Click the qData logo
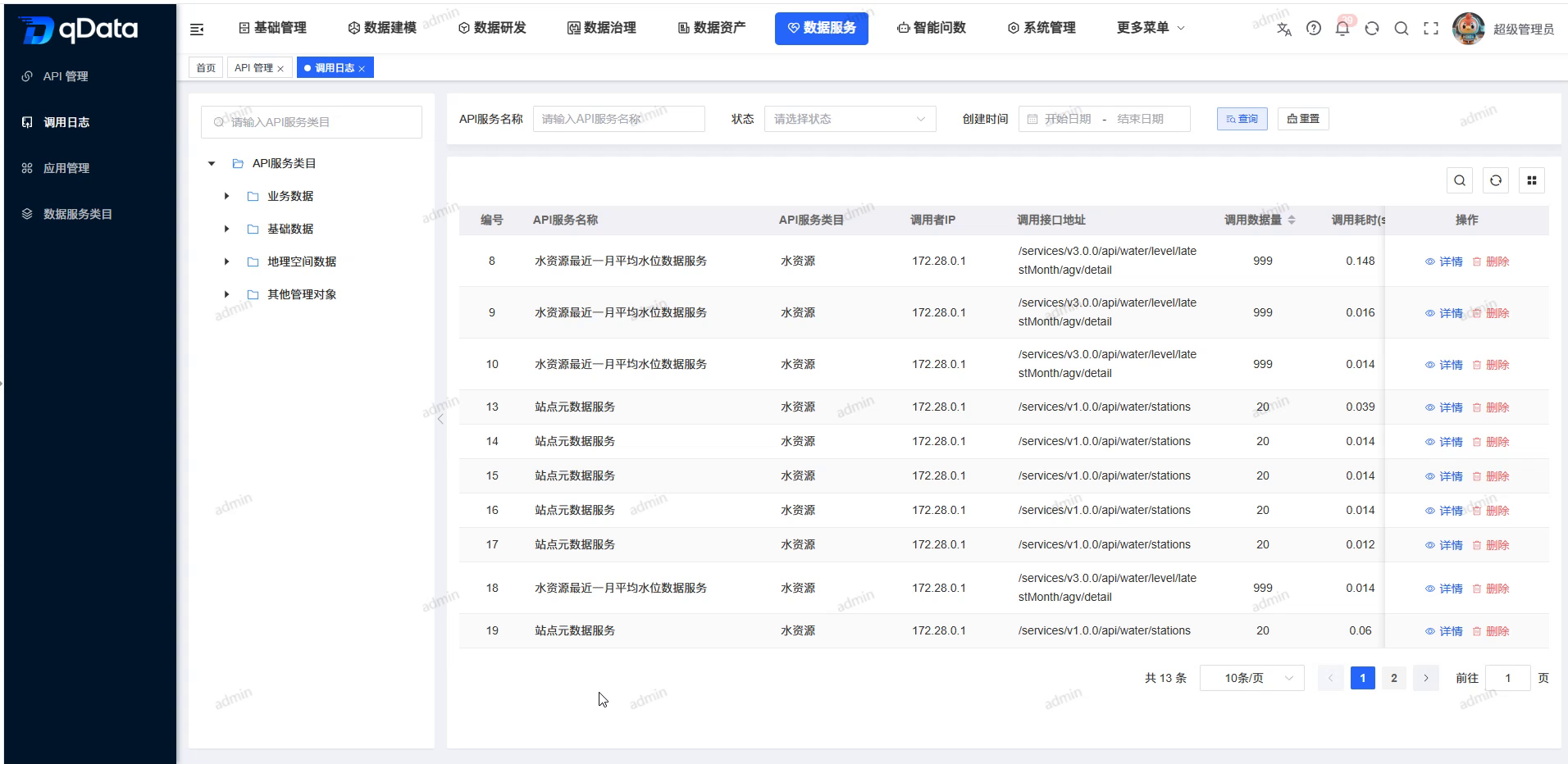This screenshot has height=764, width=1568. click(x=78, y=30)
